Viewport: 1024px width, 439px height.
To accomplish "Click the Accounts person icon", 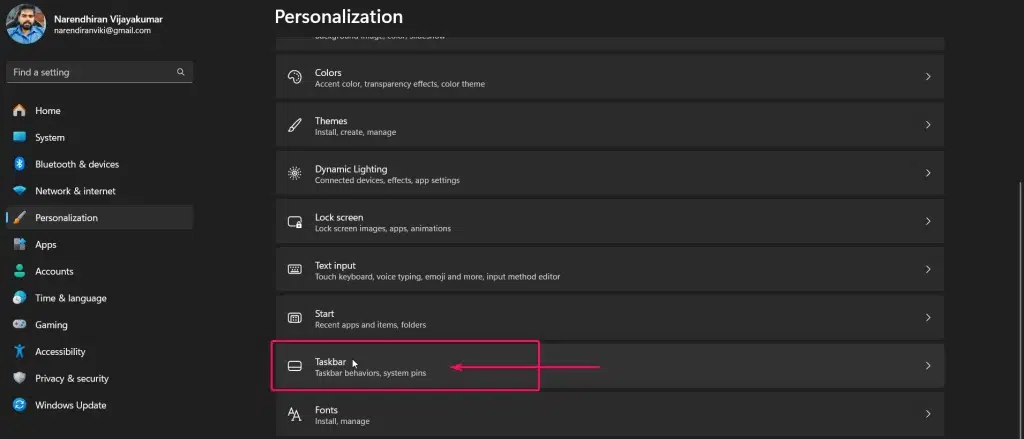I will tap(20, 271).
